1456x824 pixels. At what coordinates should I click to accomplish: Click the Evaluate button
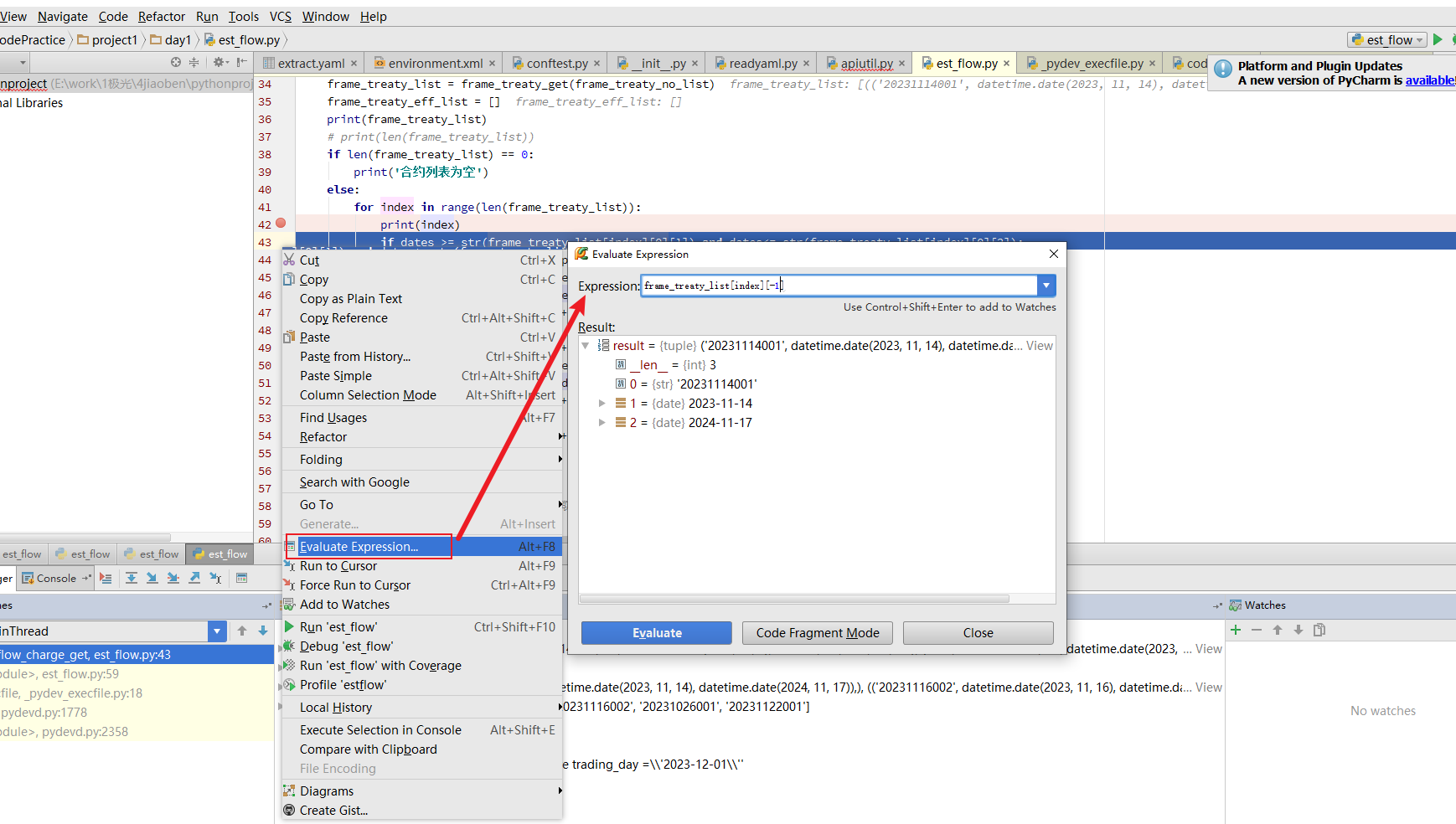(657, 633)
